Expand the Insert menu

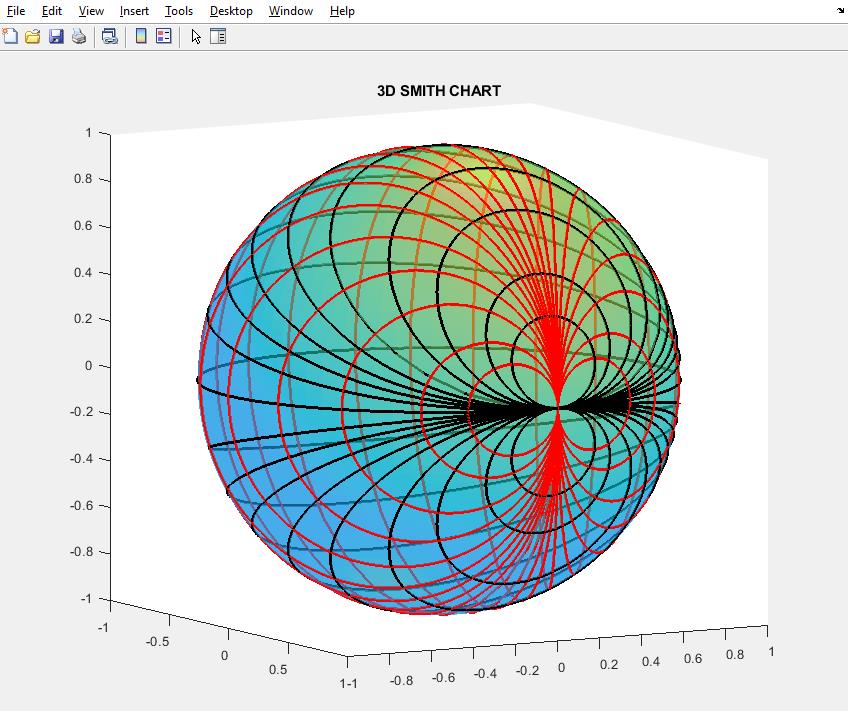pos(134,11)
